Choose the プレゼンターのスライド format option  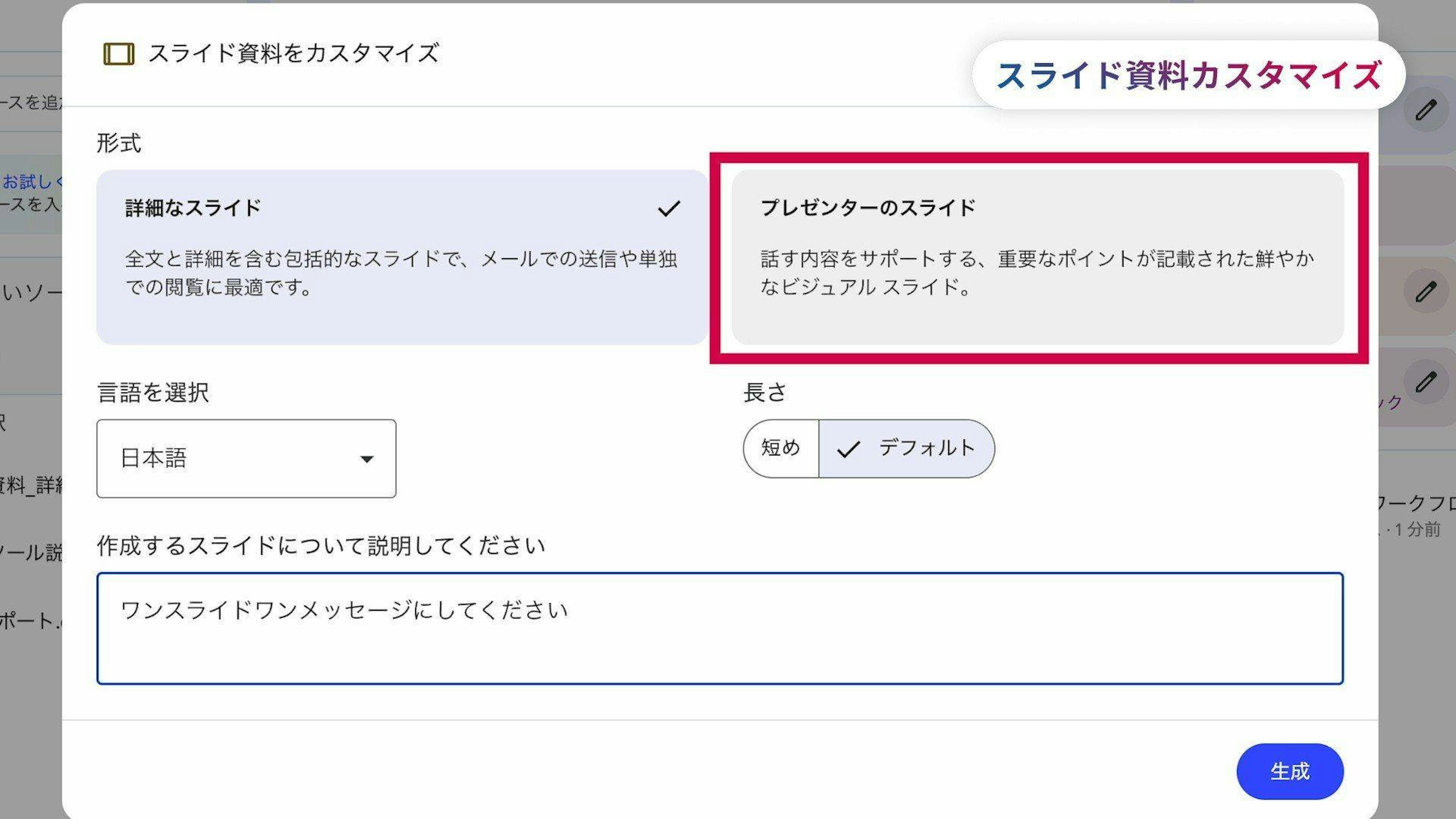[1037, 257]
